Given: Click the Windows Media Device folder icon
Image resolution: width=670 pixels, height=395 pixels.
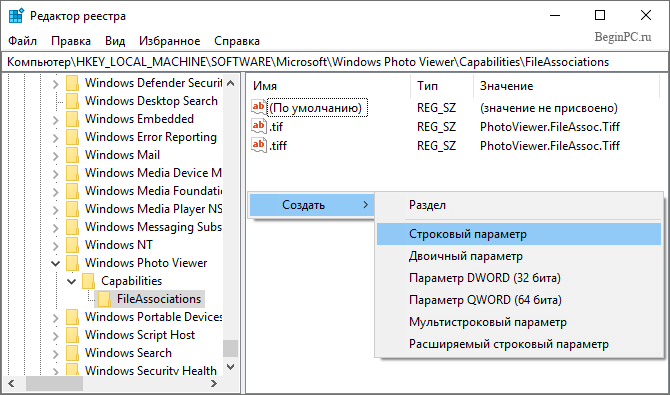Looking at the screenshot, I should click(73, 173).
